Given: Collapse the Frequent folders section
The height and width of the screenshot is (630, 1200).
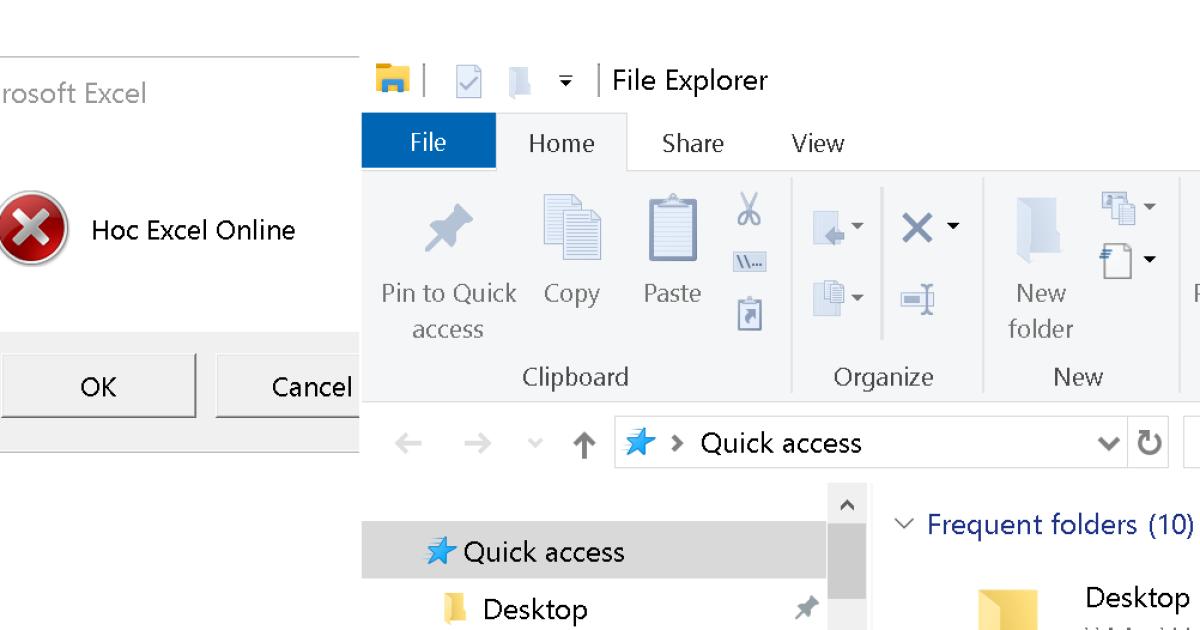Looking at the screenshot, I should [x=903, y=524].
